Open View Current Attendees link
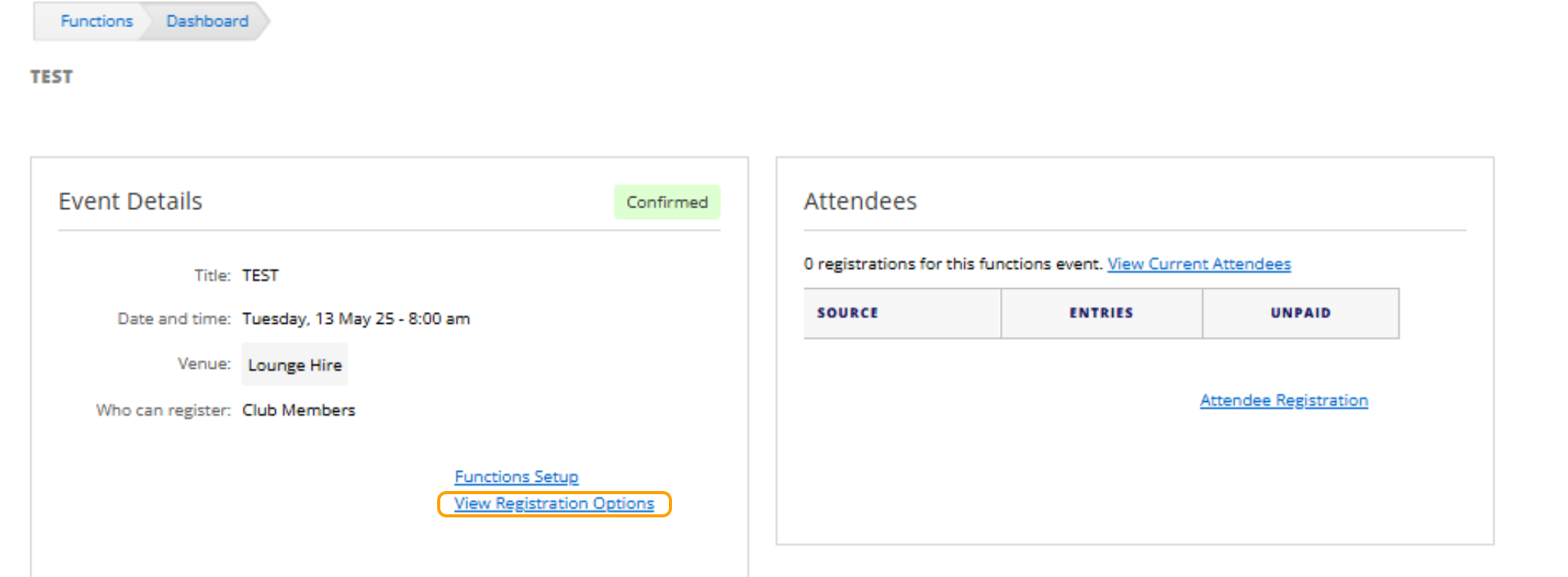 [1198, 264]
